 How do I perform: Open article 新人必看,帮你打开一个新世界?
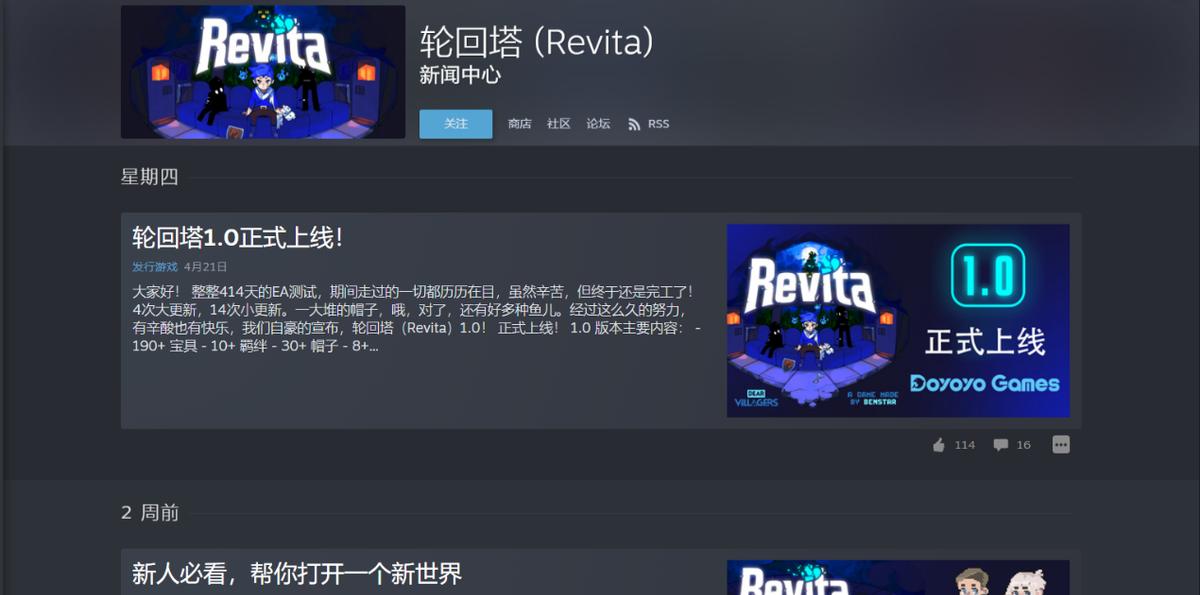pyautogui.click(x=297, y=574)
